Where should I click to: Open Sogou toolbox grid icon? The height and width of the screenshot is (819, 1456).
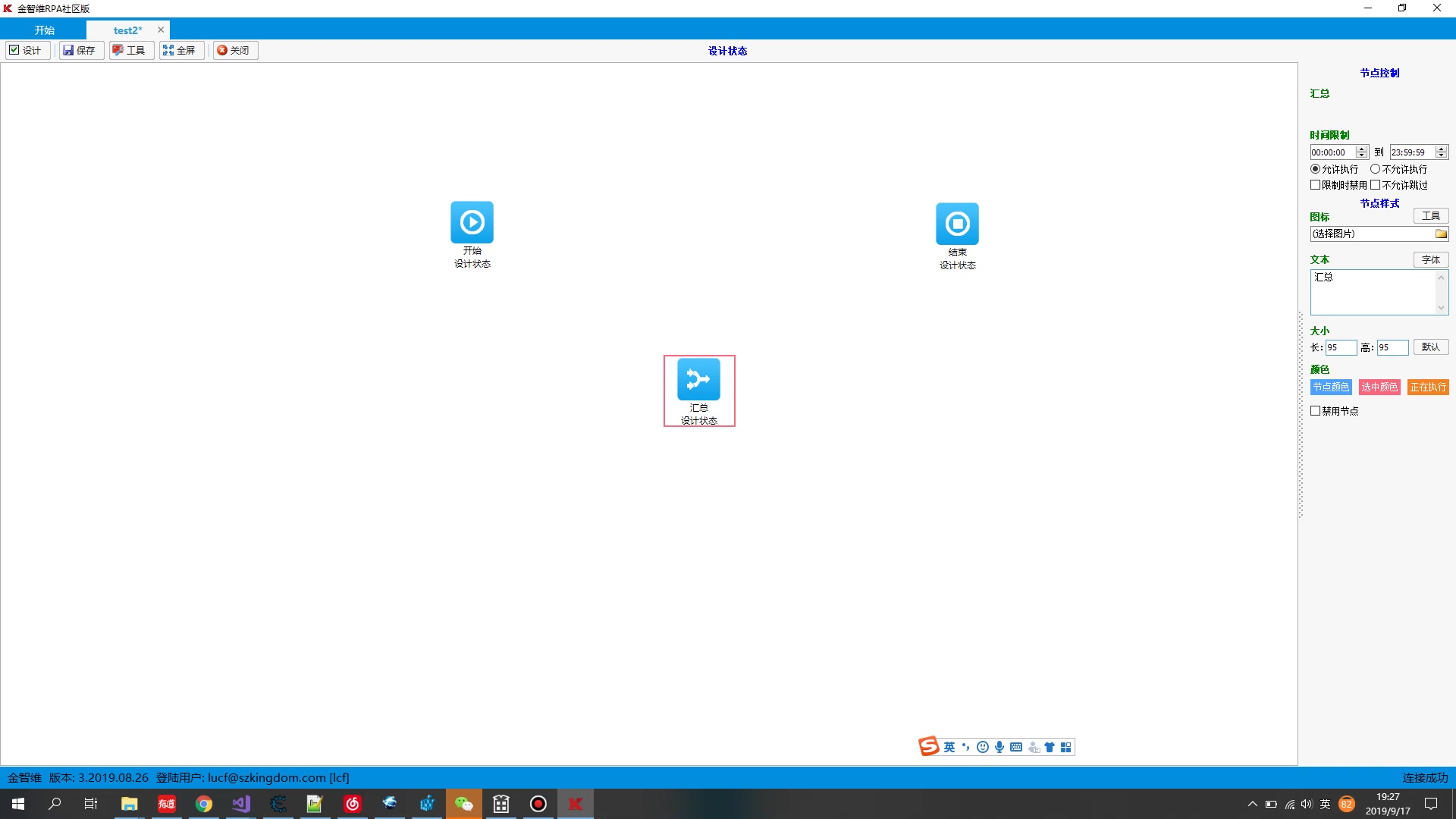pos(1066,747)
